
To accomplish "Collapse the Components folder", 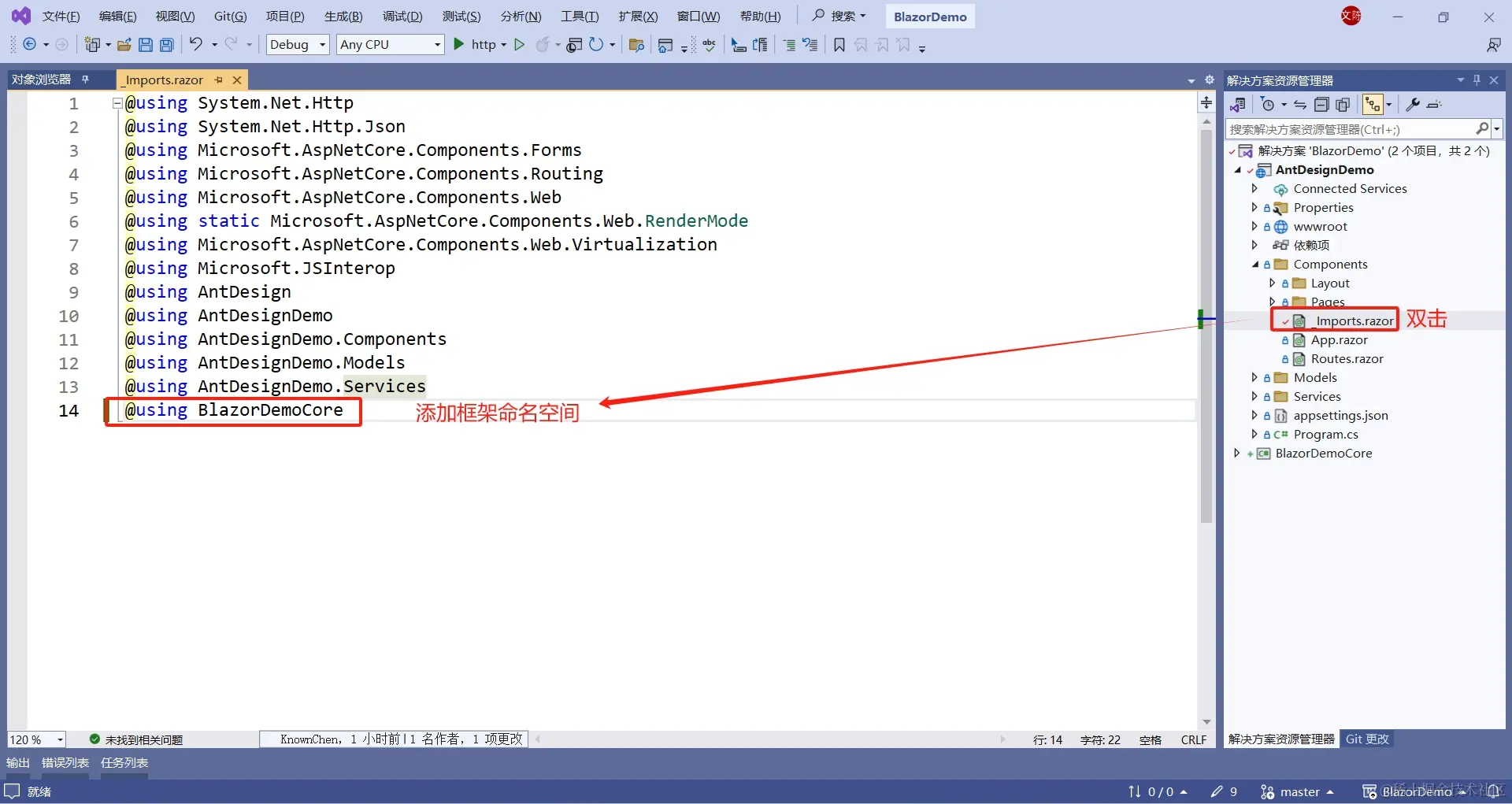I will (x=1254, y=264).
